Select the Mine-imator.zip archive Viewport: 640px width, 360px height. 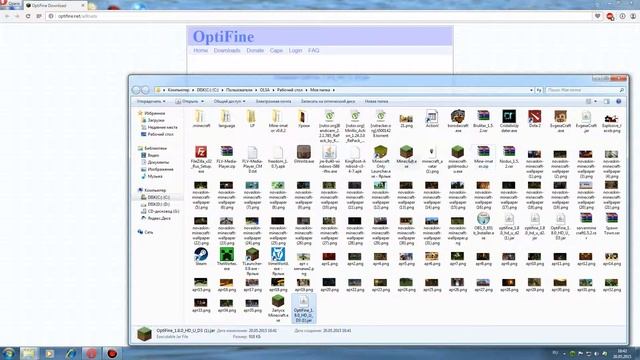pyautogui.click(x=483, y=157)
